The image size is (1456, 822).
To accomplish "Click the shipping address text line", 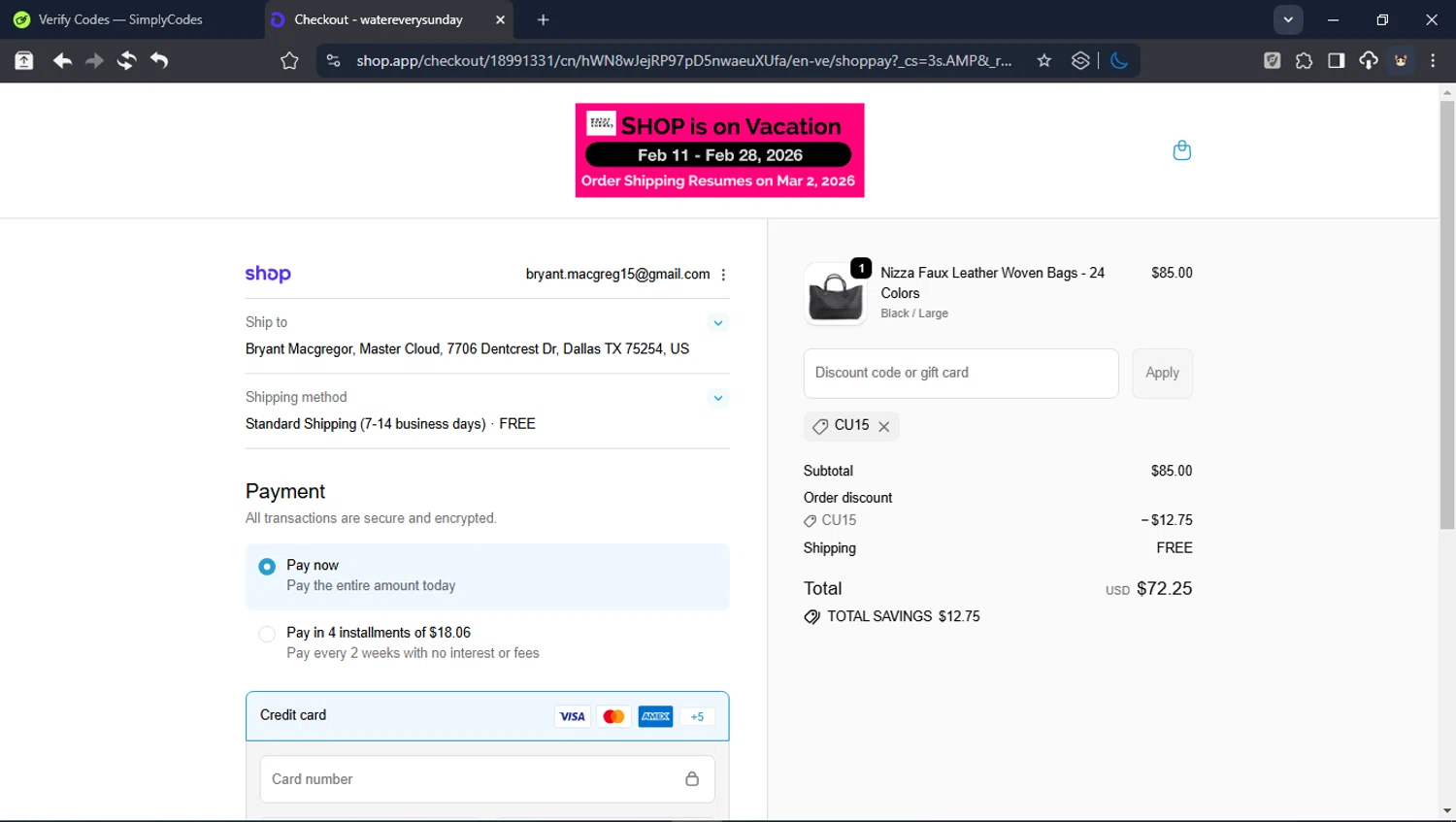I will coord(467,348).
